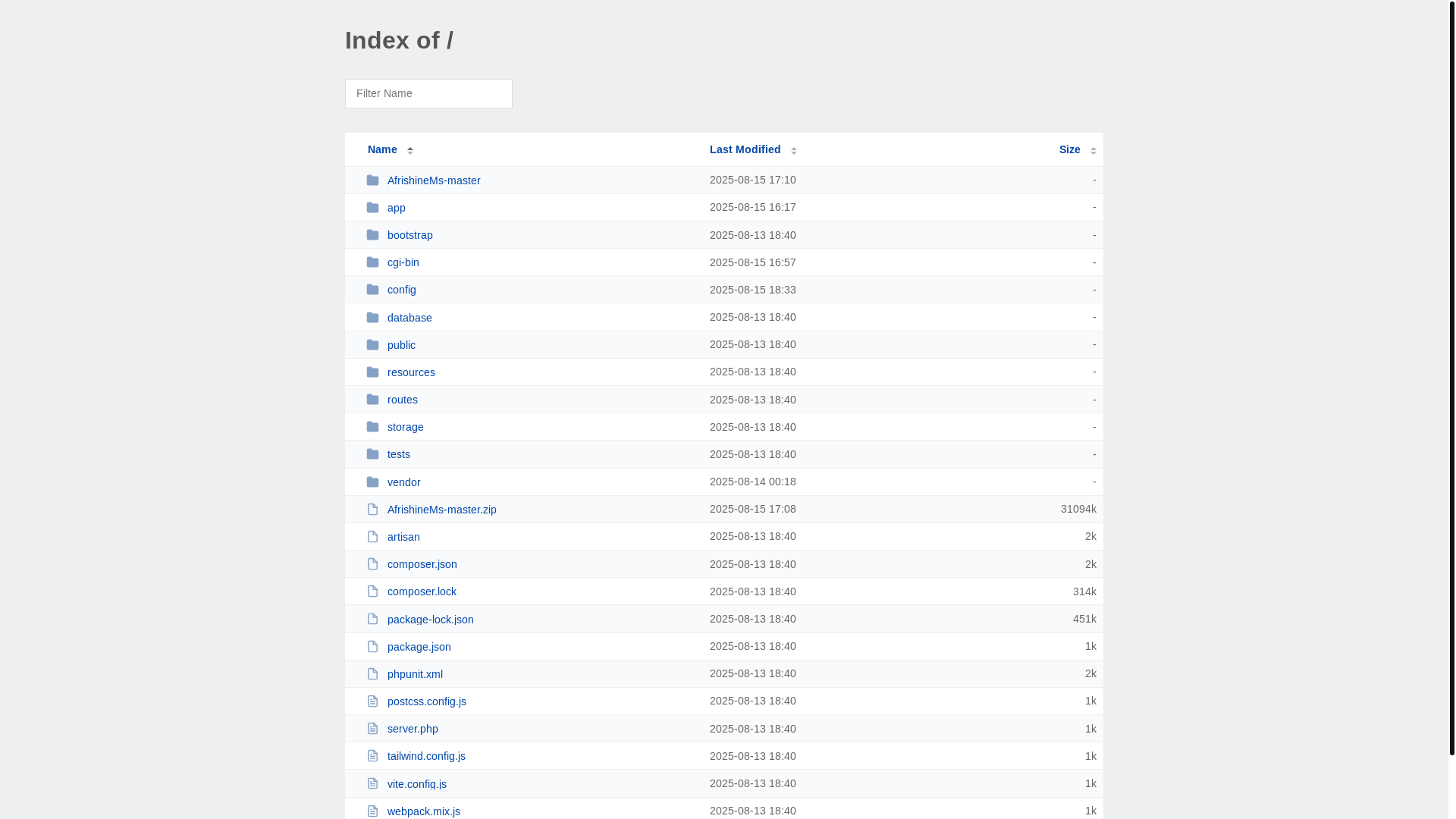Open the phpunit.xml file link
This screenshot has width=1456, height=819.
pyautogui.click(x=415, y=674)
